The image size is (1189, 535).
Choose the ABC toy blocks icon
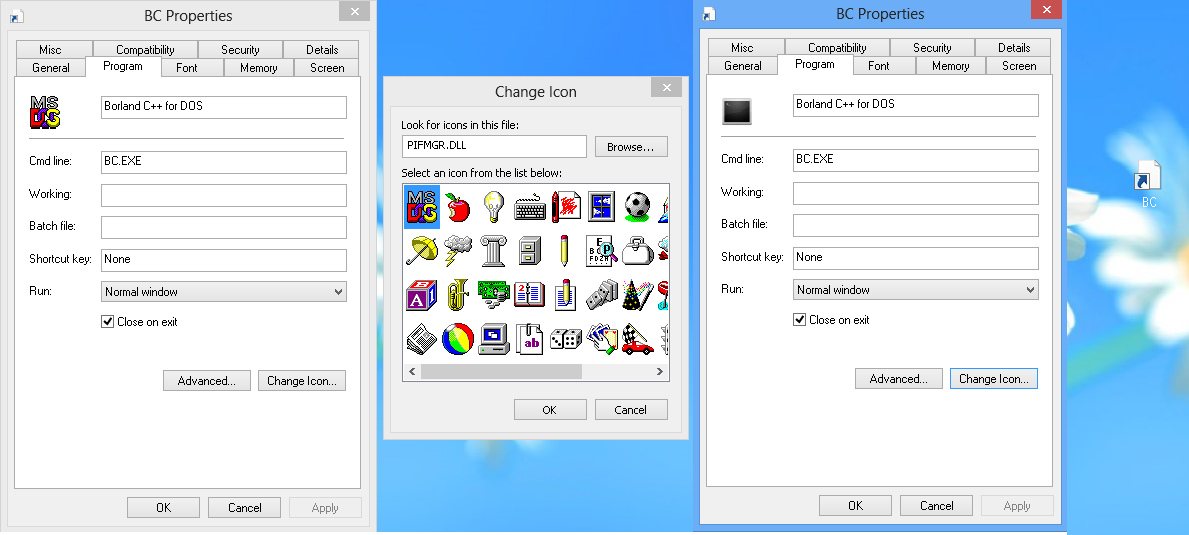point(422,295)
